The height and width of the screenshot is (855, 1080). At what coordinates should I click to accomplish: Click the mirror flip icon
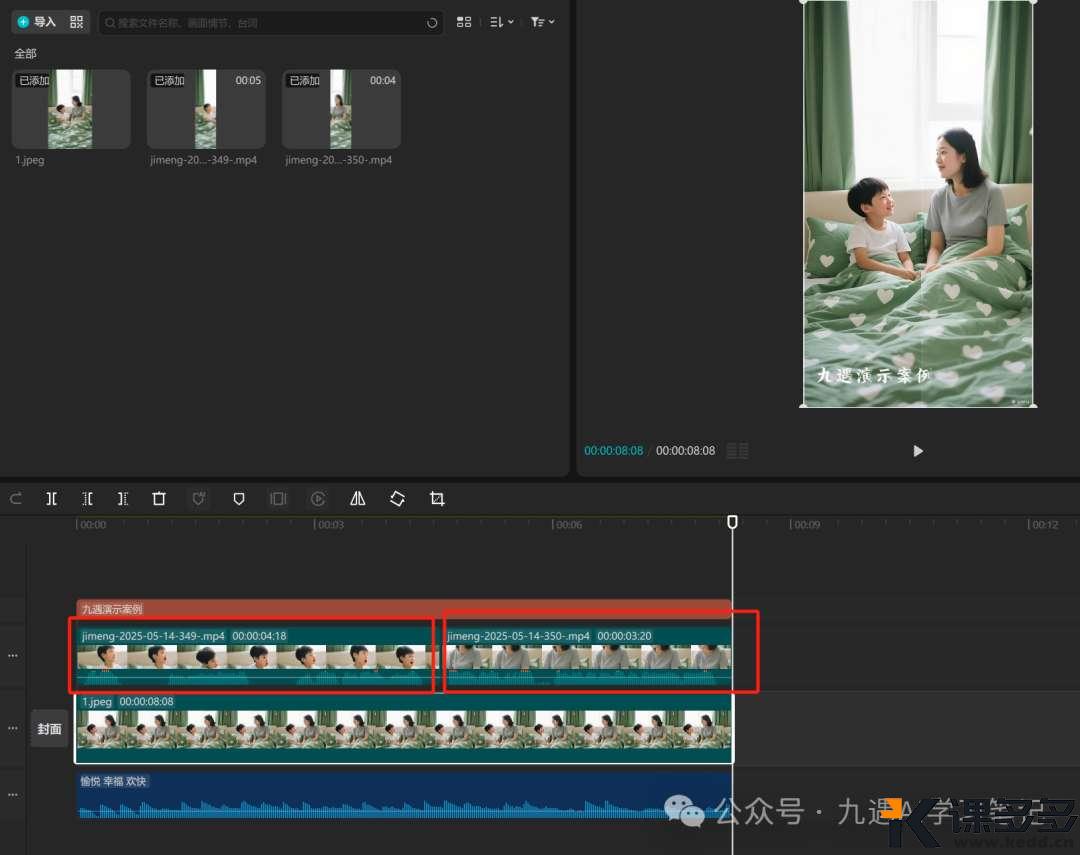pyautogui.click(x=357, y=498)
